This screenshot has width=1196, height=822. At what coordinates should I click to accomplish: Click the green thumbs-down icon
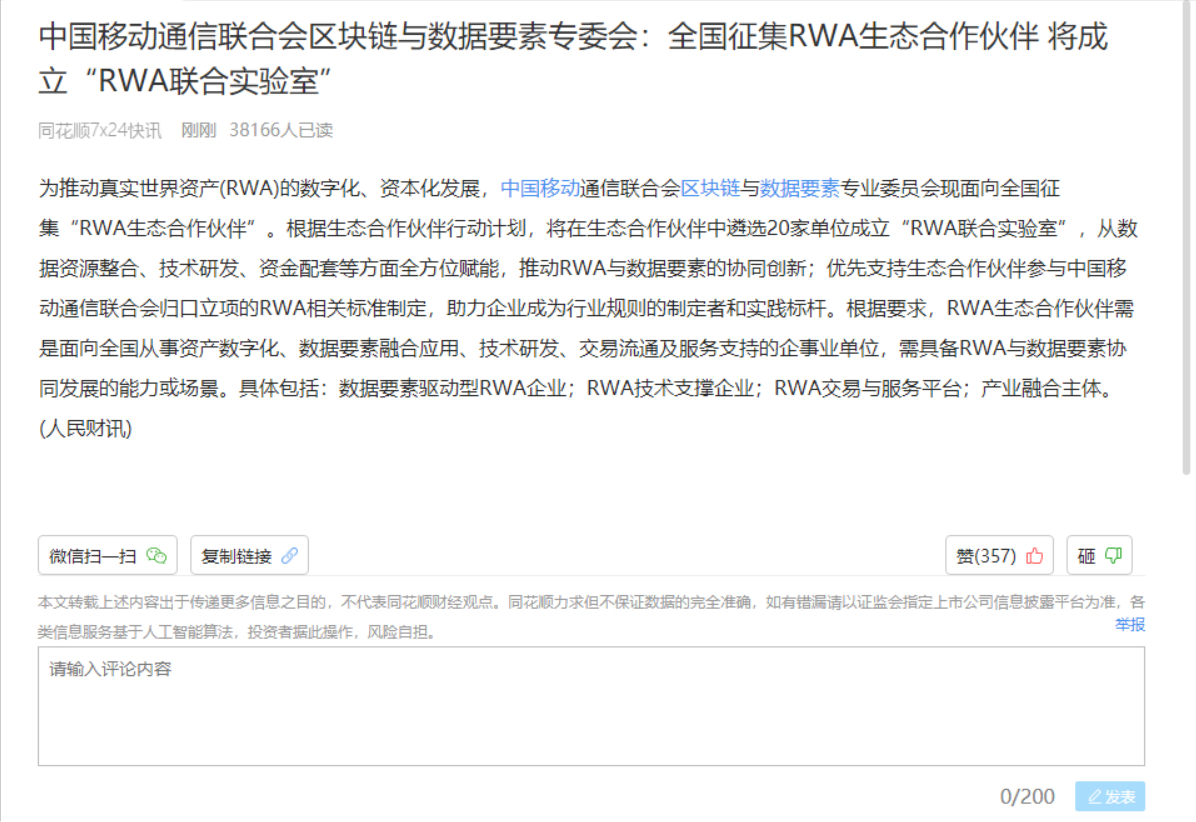[1114, 555]
